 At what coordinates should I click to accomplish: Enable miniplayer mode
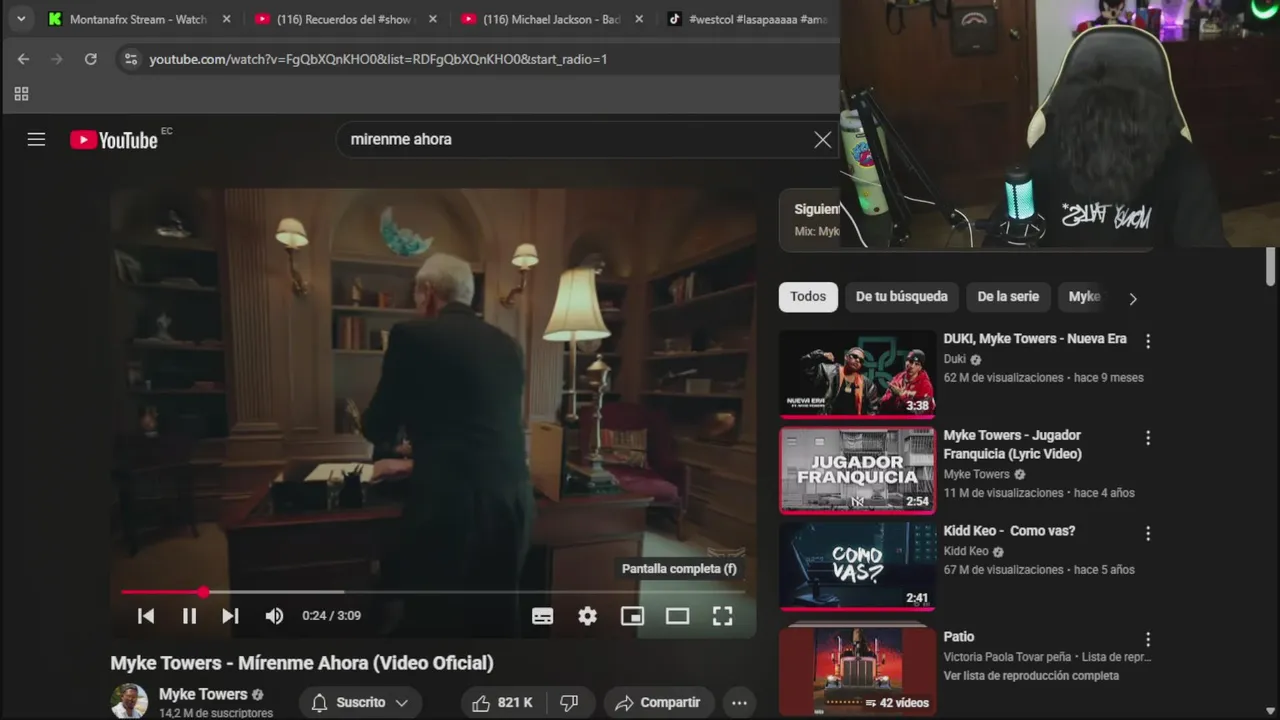632,616
